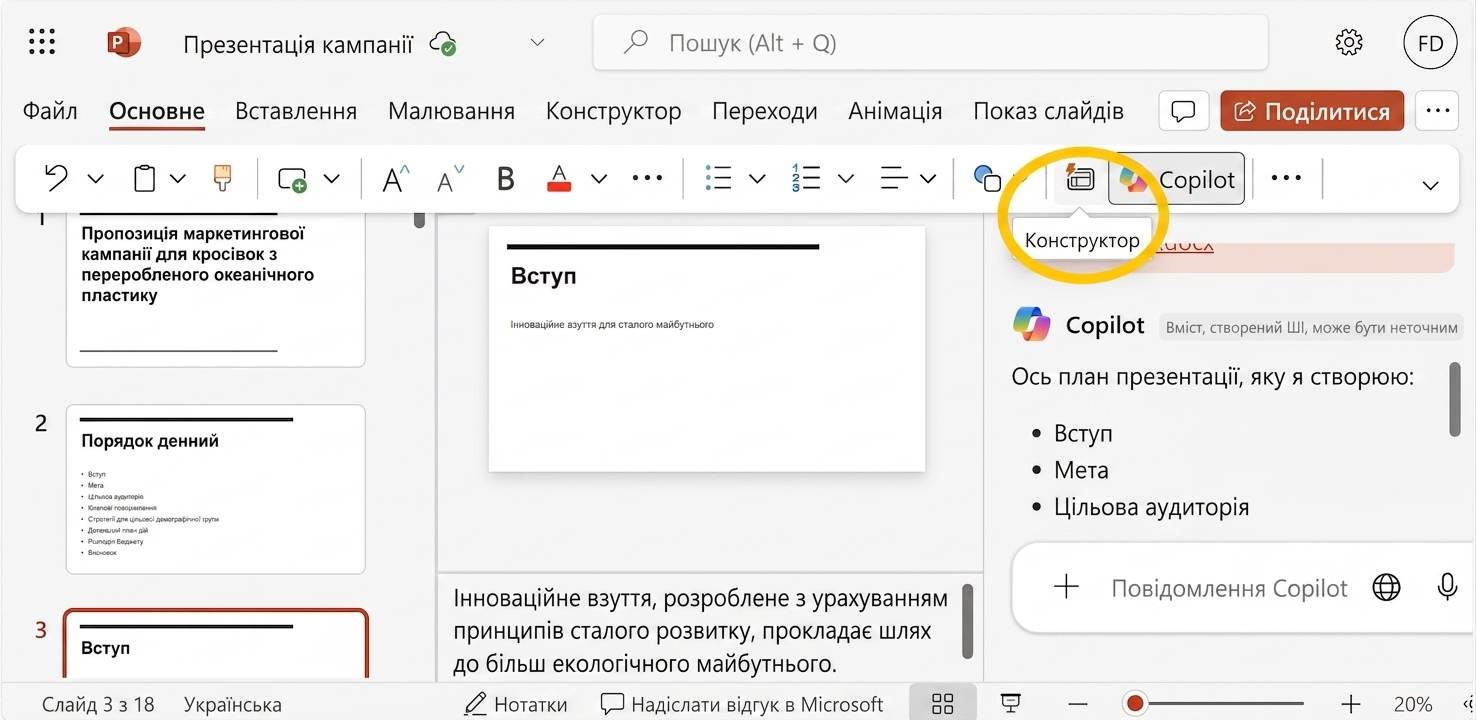The height and width of the screenshot is (720, 1476).
Task: Add a new slide icon
Action: (x=292, y=179)
